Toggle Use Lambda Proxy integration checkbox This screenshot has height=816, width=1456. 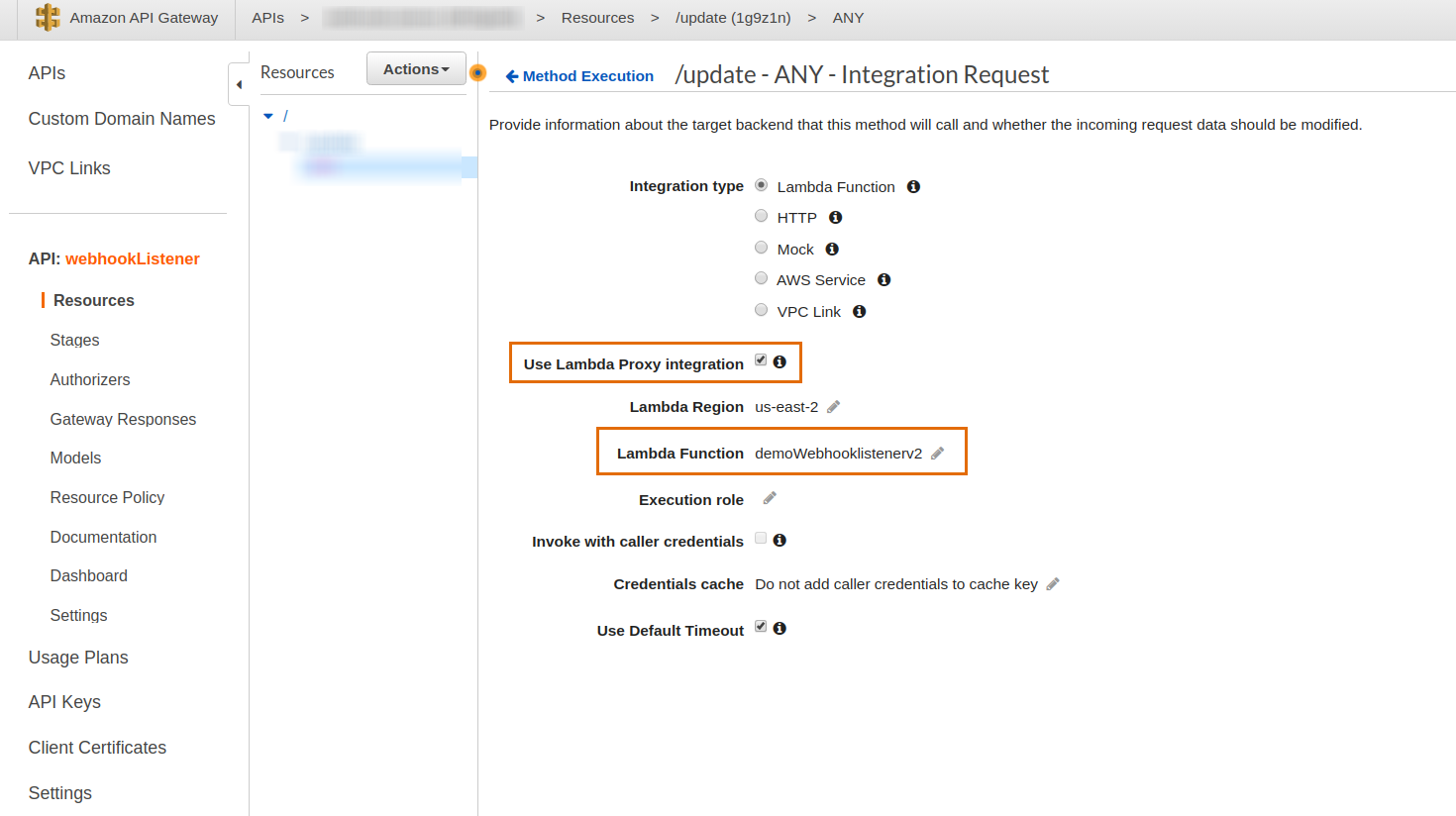[761, 360]
